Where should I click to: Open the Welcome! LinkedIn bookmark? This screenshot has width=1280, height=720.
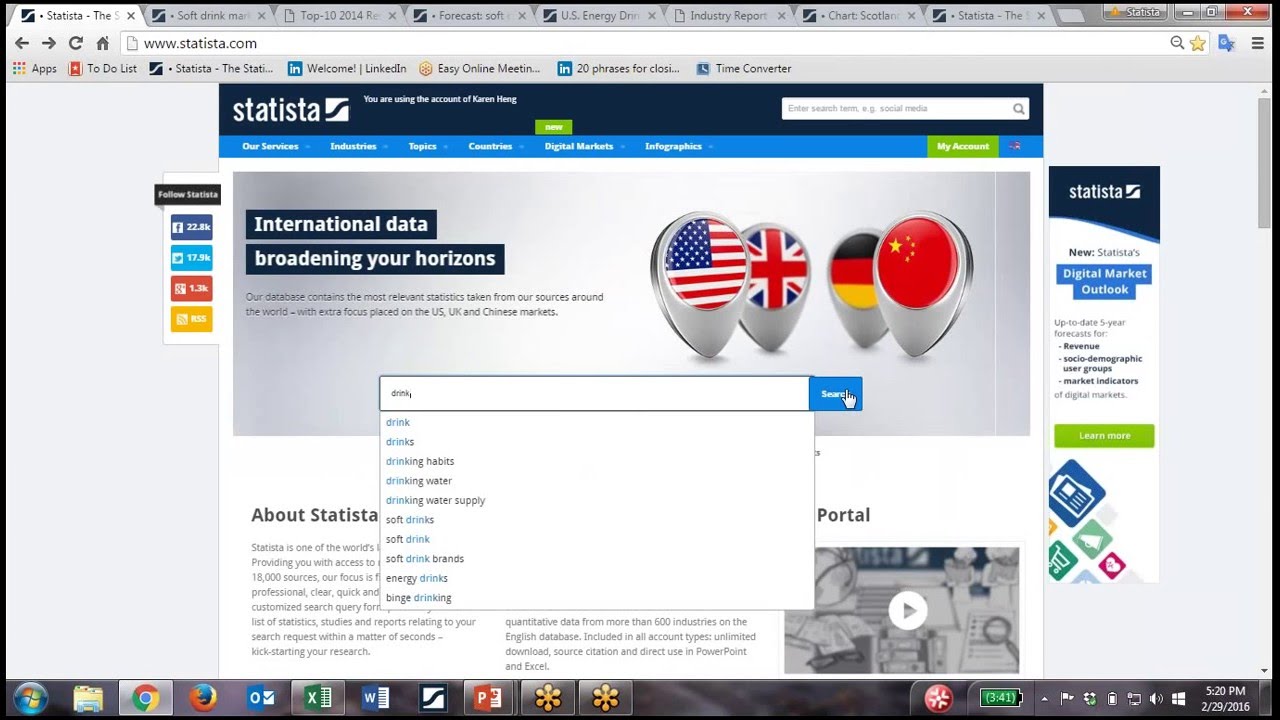347,69
